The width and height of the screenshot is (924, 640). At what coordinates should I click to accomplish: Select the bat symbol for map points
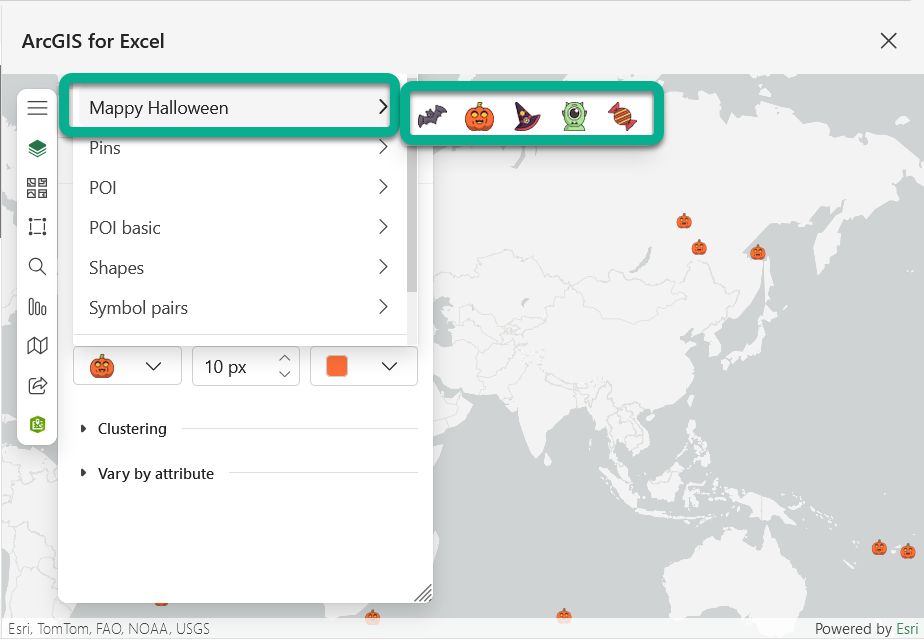[x=432, y=113]
